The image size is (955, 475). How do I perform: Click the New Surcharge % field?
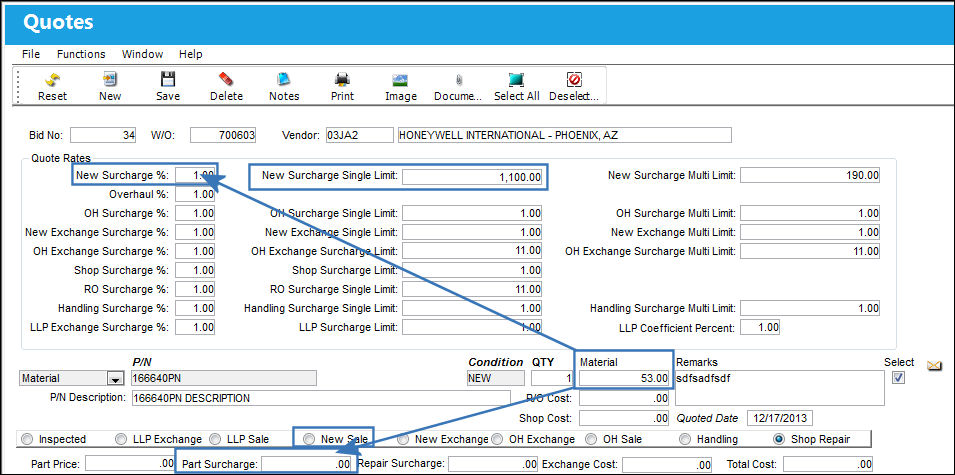[195, 175]
